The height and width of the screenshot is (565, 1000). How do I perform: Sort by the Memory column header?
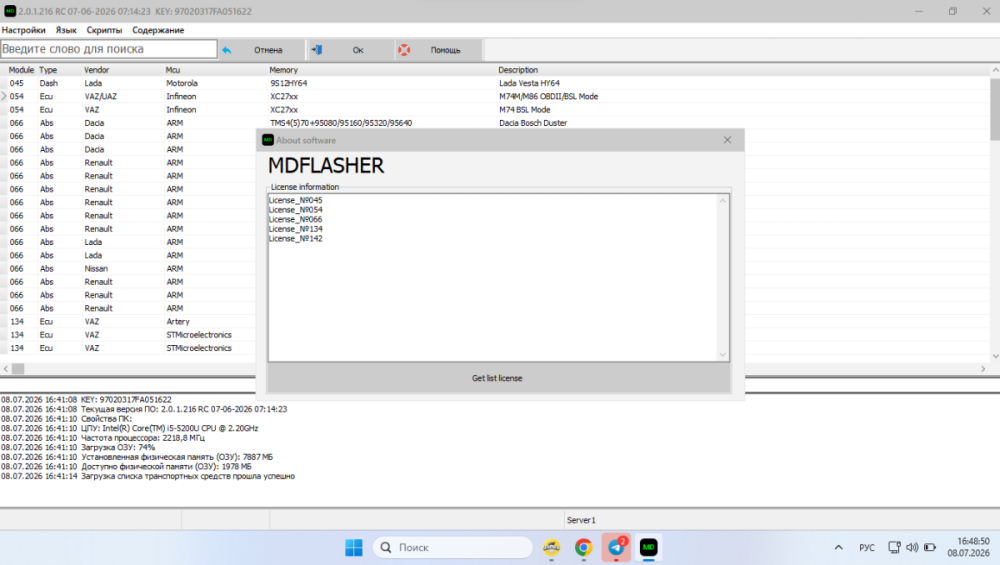pos(283,70)
